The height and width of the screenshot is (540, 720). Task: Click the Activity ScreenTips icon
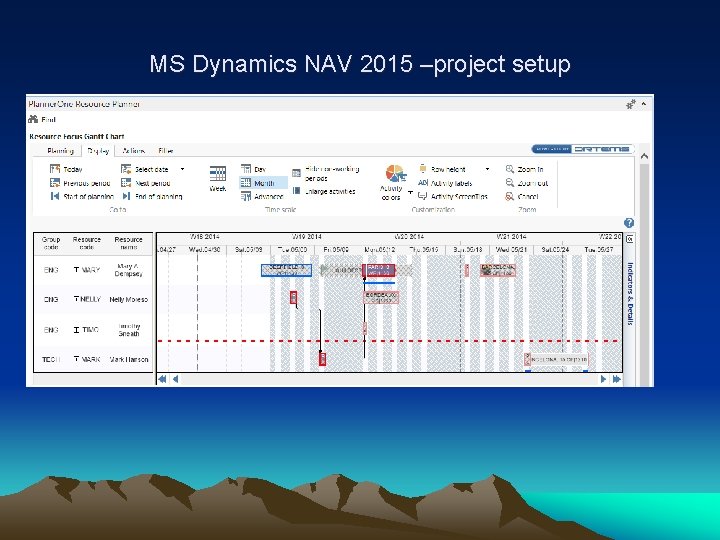(423, 196)
